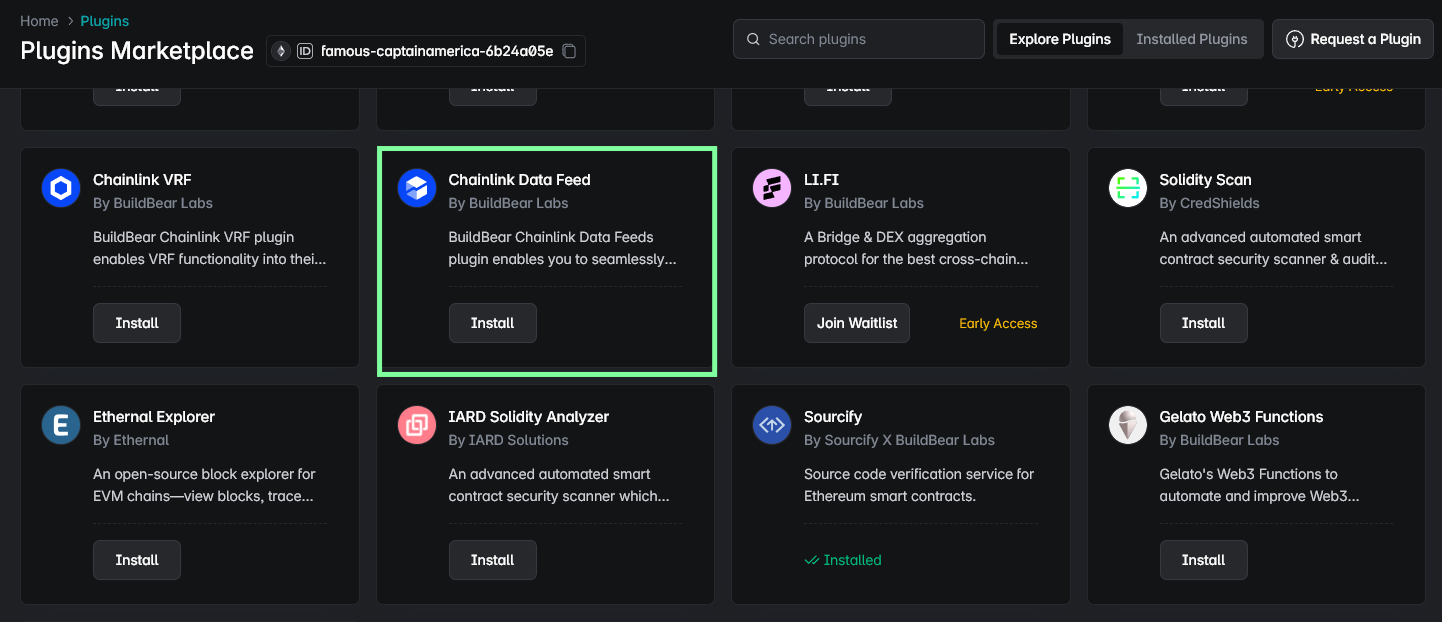Click the Gelato Web3 Functions logo
Screen dimensions: 1442x622
1128,425
